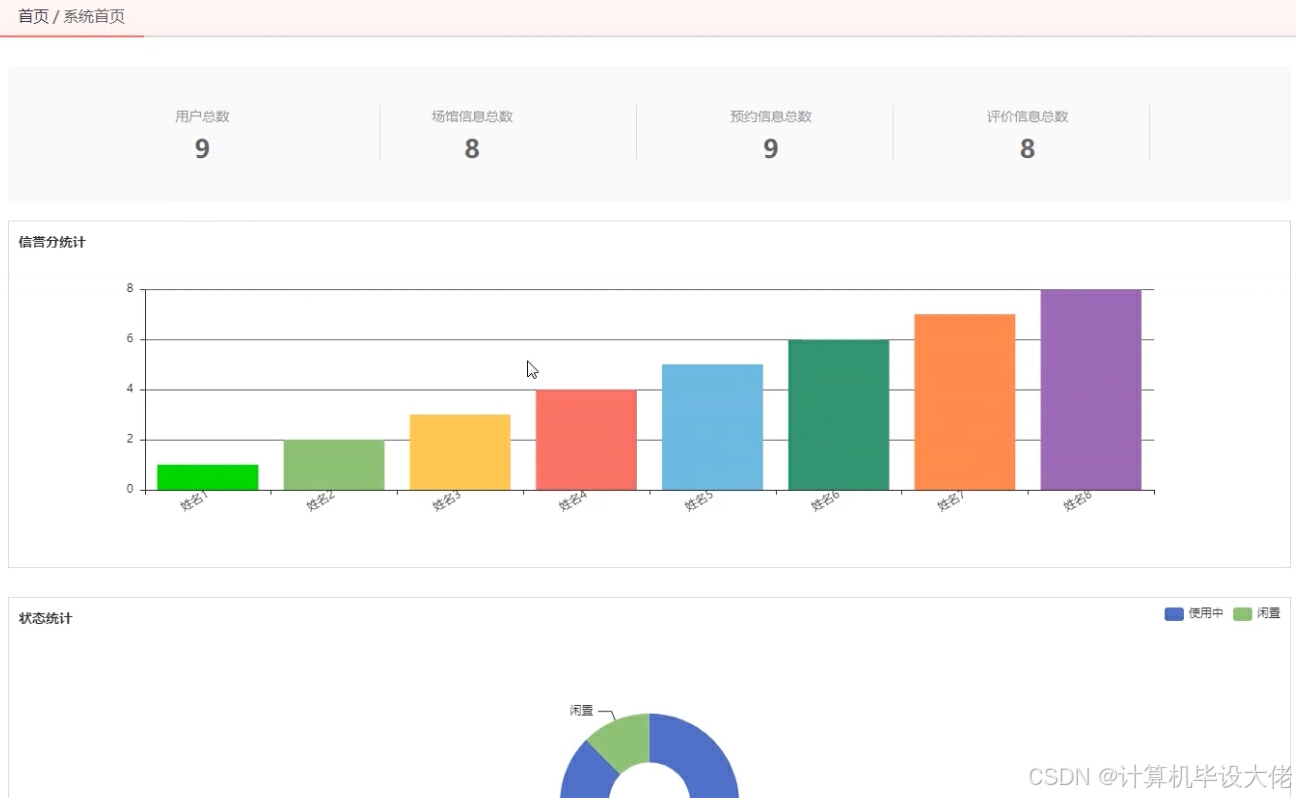The width and height of the screenshot is (1296, 798).
Task: Click the 姓名4 x-axis label
Action: point(573,501)
